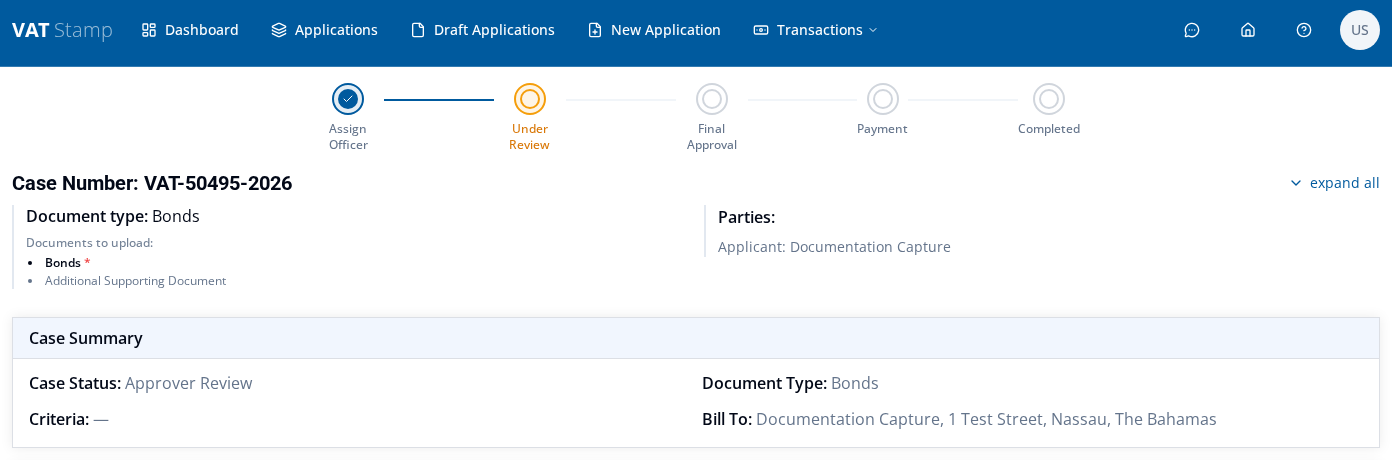This screenshot has width=1392, height=460.
Task: Start a New Application
Action: (654, 30)
